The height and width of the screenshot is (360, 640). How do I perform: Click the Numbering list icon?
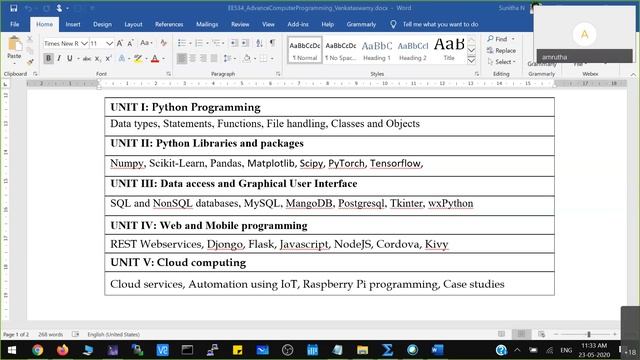(199, 43)
